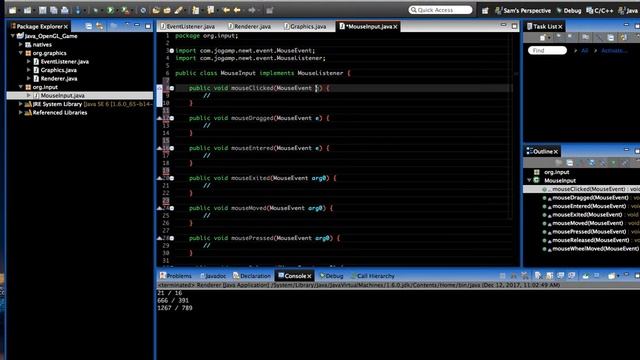Viewport: 640px width, 360px height.
Task: Switch to Sam's Perspective
Action: click(522, 11)
